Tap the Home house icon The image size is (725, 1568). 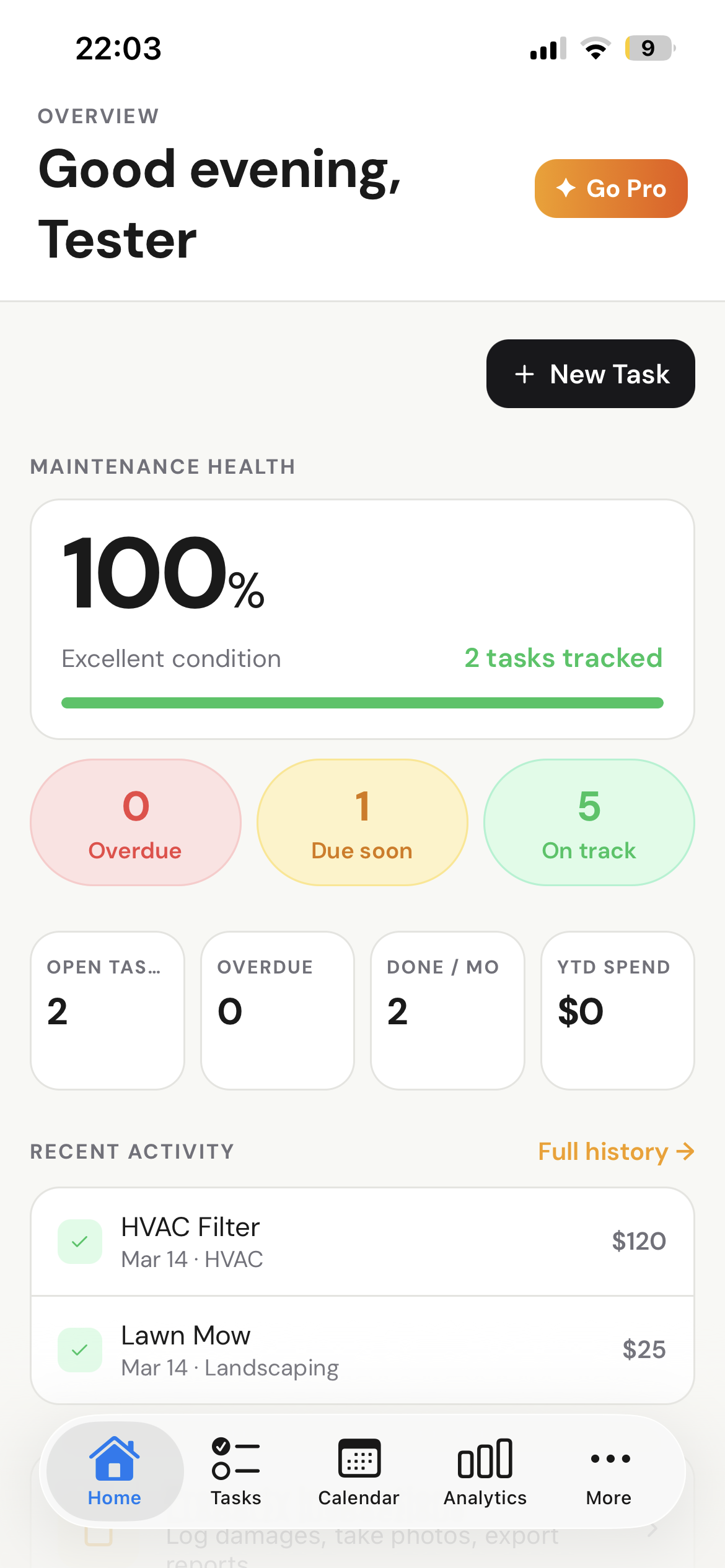click(114, 1458)
